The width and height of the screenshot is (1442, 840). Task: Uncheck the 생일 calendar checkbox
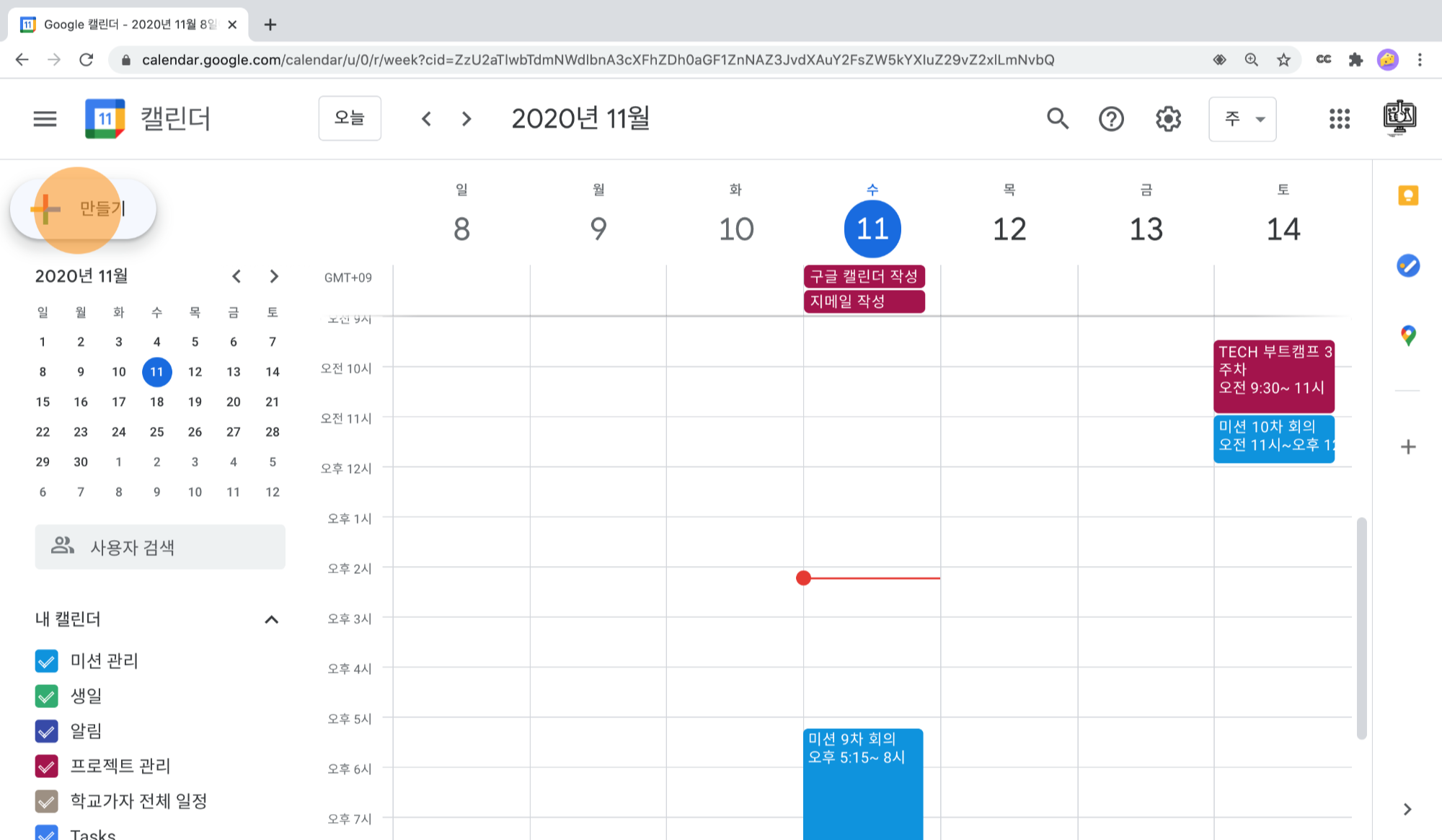tap(46, 696)
